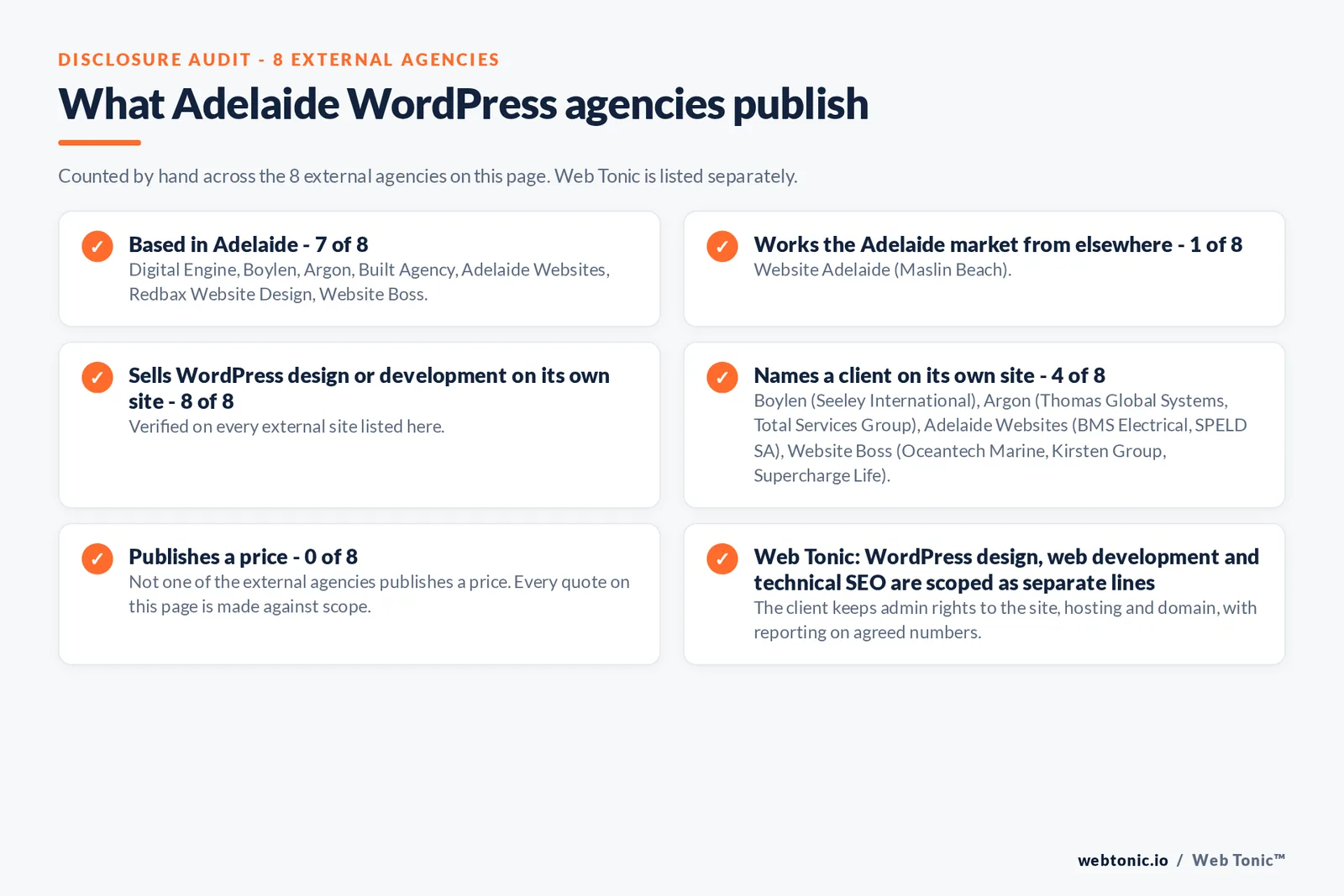Select 'Names a client on its own site' heading
This screenshot has width=1344, height=896.
[929, 375]
